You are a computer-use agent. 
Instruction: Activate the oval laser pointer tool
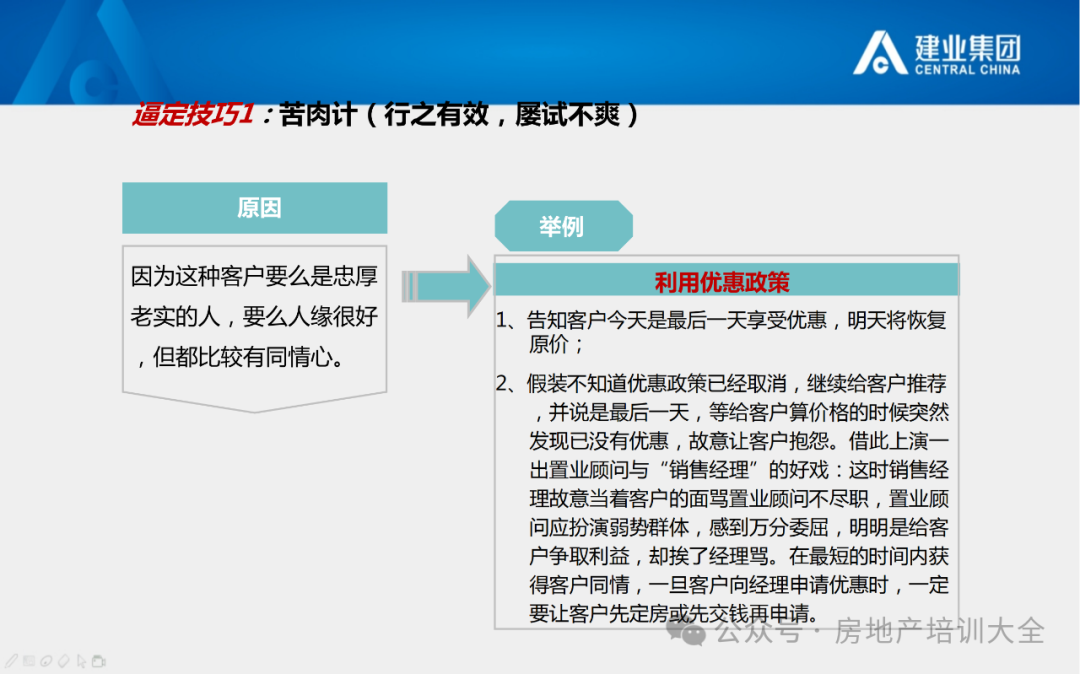point(46,662)
